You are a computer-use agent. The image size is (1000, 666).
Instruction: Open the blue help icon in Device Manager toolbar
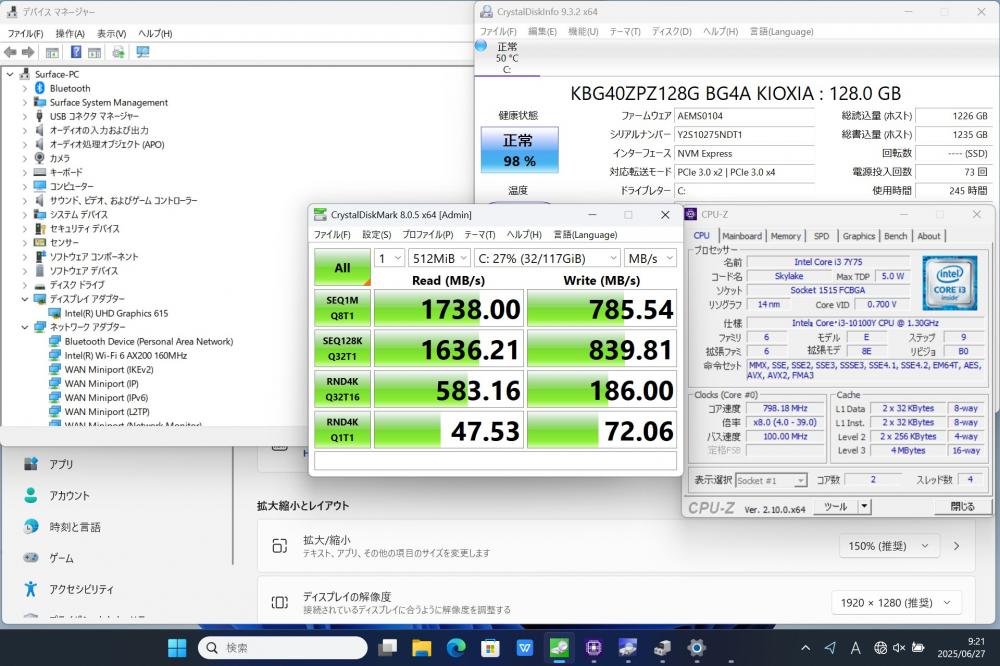(76, 52)
